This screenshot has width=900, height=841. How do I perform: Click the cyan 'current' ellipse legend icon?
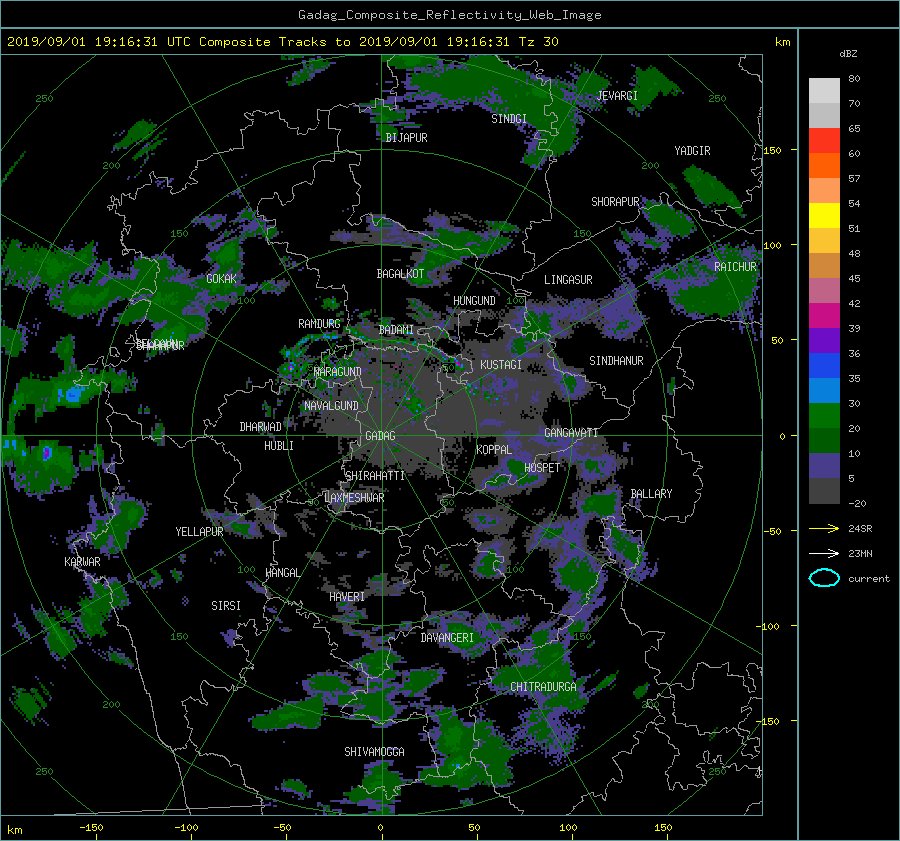824,578
